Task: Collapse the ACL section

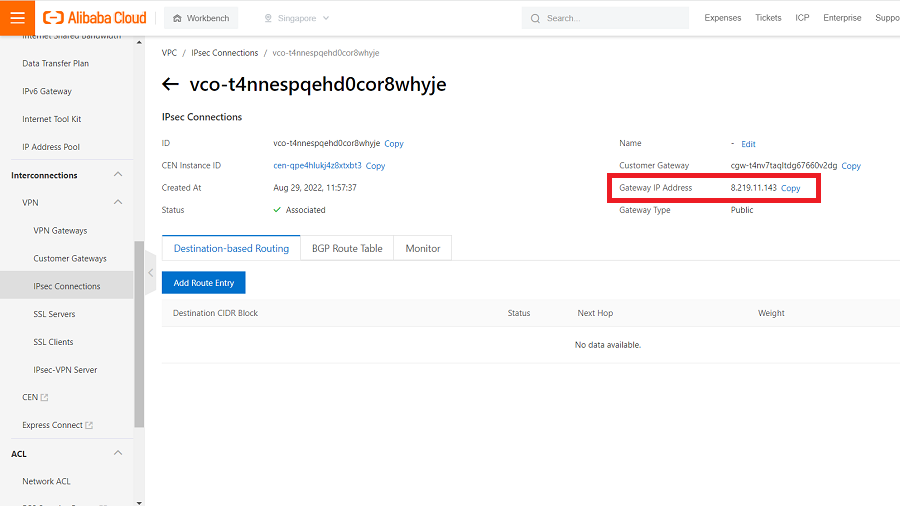Action: click(x=118, y=454)
